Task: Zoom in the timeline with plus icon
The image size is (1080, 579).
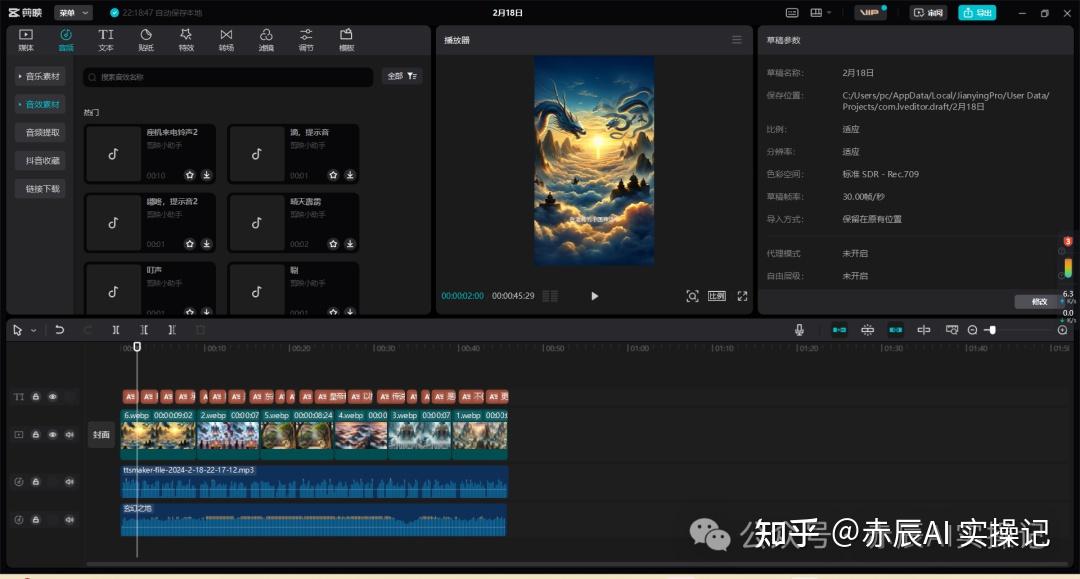Action: click(x=1063, y=330)
